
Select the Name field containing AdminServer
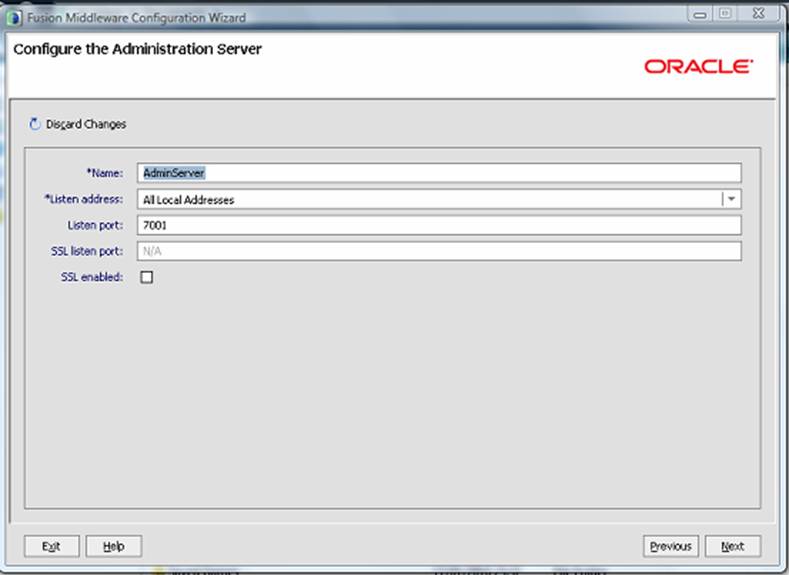click(439, 173)
